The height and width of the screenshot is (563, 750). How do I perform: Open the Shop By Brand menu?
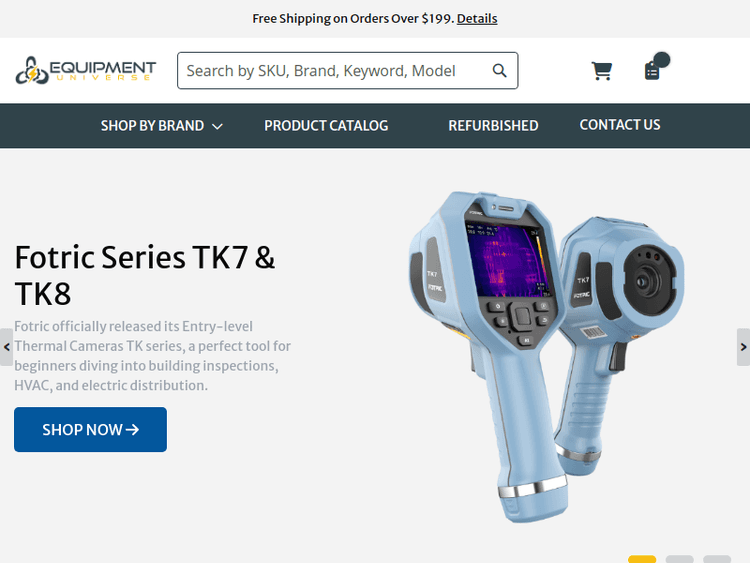pyautogui.click(x=162, y=126)
